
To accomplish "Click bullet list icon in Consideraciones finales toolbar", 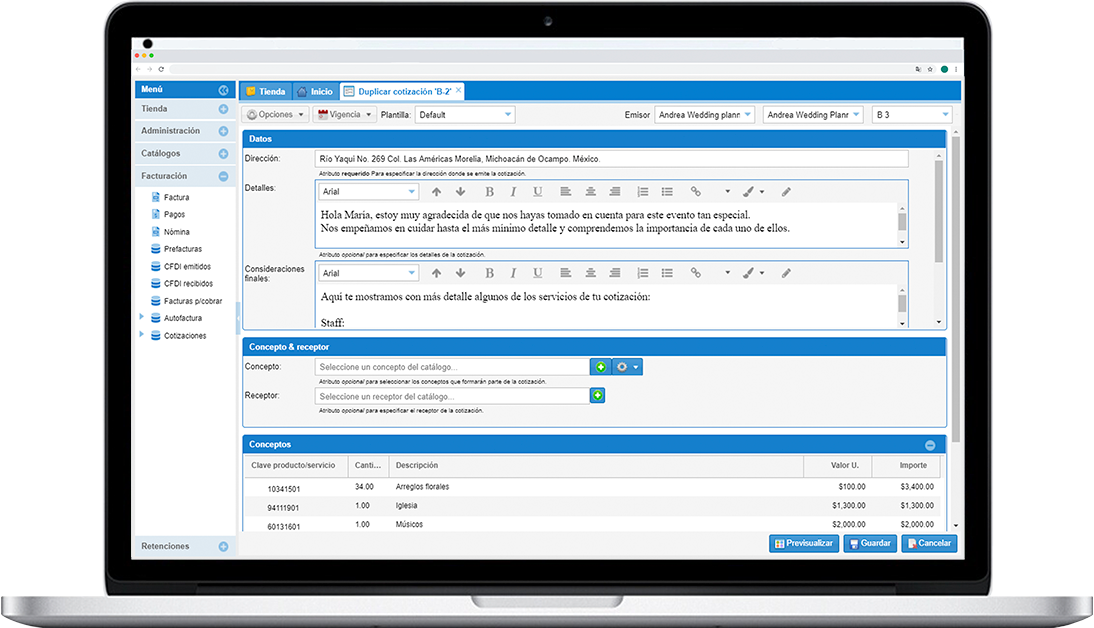I will click(x=667, y=273).
